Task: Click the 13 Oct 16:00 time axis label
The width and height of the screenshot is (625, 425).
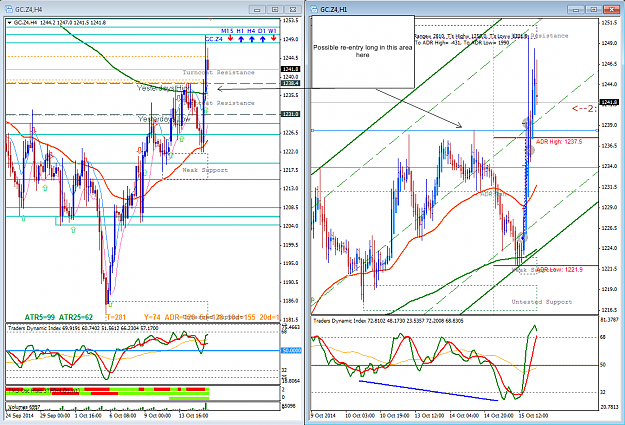Action: point(193,415)
